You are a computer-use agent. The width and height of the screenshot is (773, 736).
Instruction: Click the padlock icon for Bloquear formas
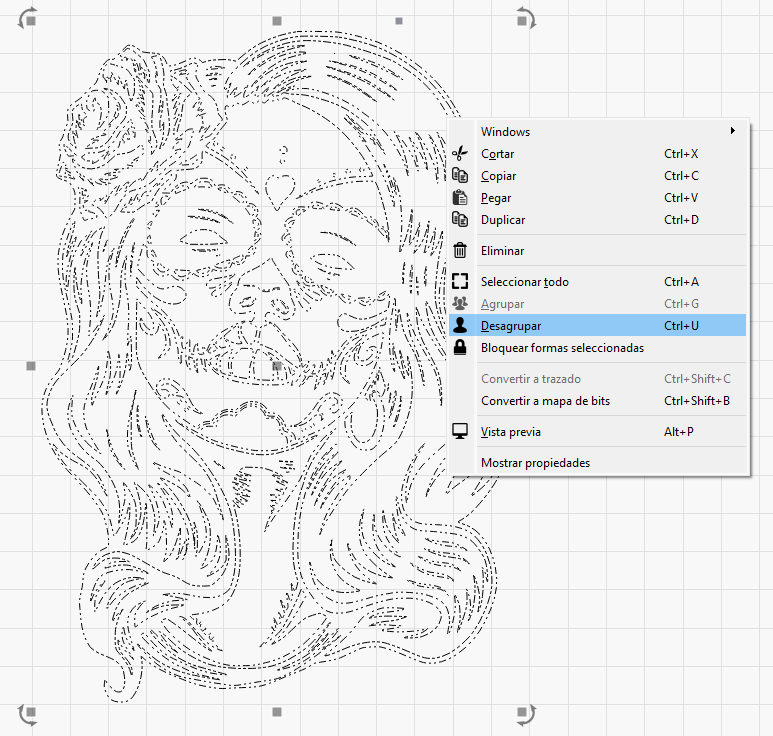460,348
